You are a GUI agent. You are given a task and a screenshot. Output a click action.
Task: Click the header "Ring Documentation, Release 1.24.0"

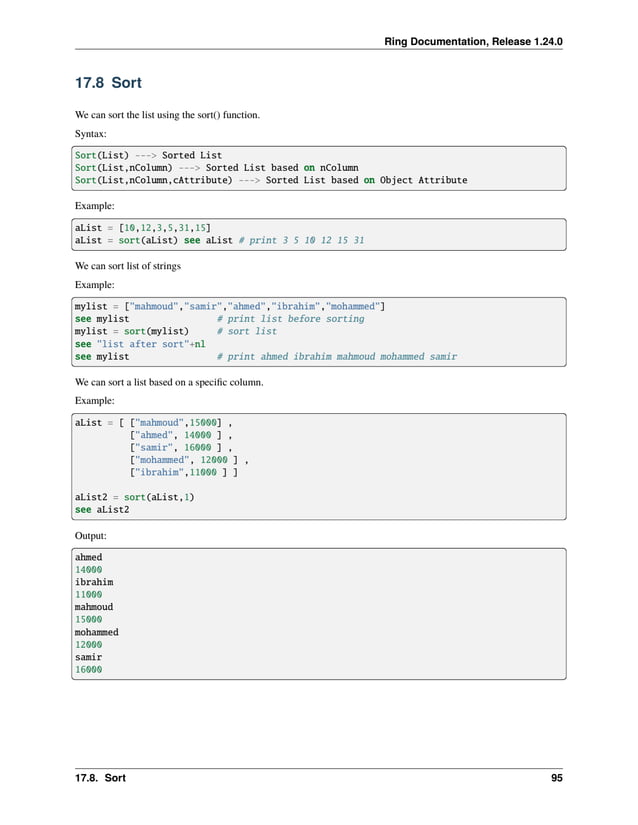tap(473, 42)
